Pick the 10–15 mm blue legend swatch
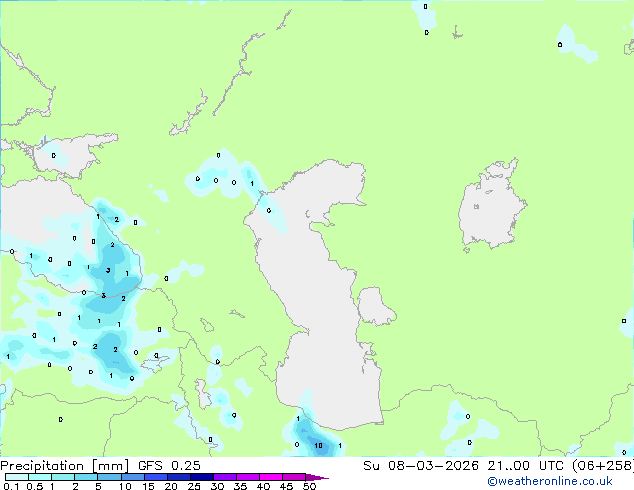This screenshot has width=634, height=490. (132, 477)
